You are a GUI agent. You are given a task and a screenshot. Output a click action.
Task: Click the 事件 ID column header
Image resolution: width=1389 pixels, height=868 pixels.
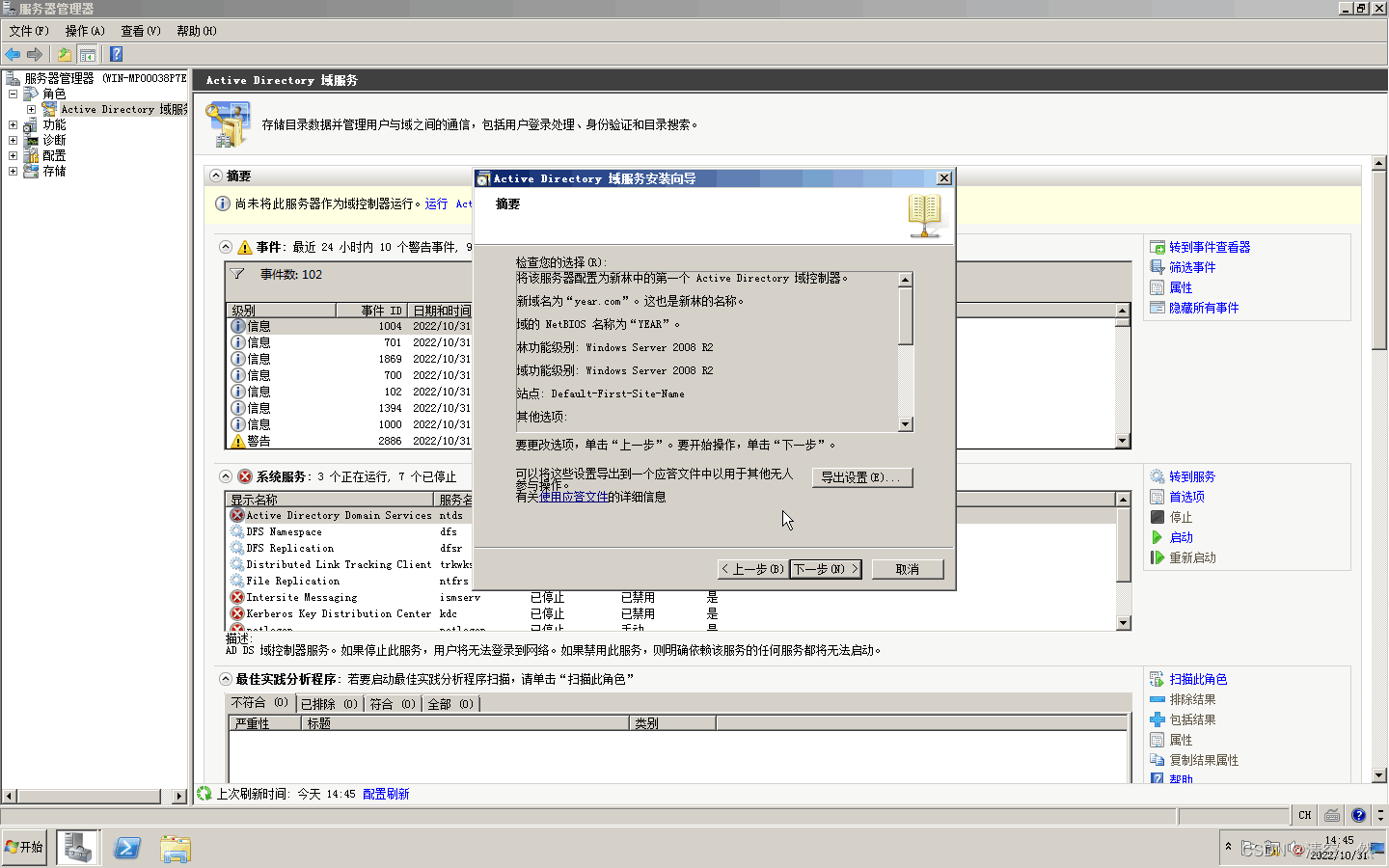pos(371,311)
